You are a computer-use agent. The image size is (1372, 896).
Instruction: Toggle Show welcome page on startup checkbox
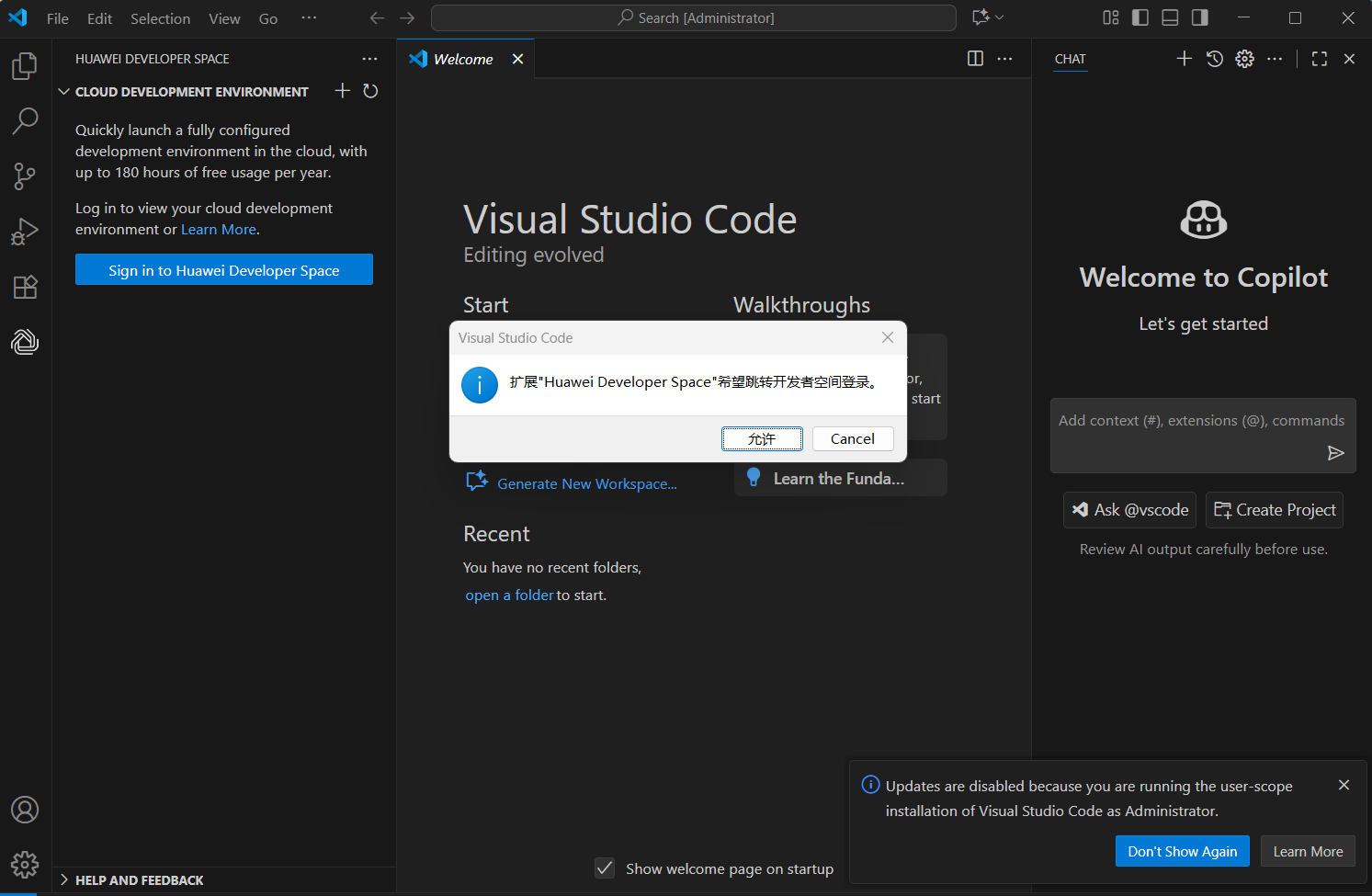[605, 868]
